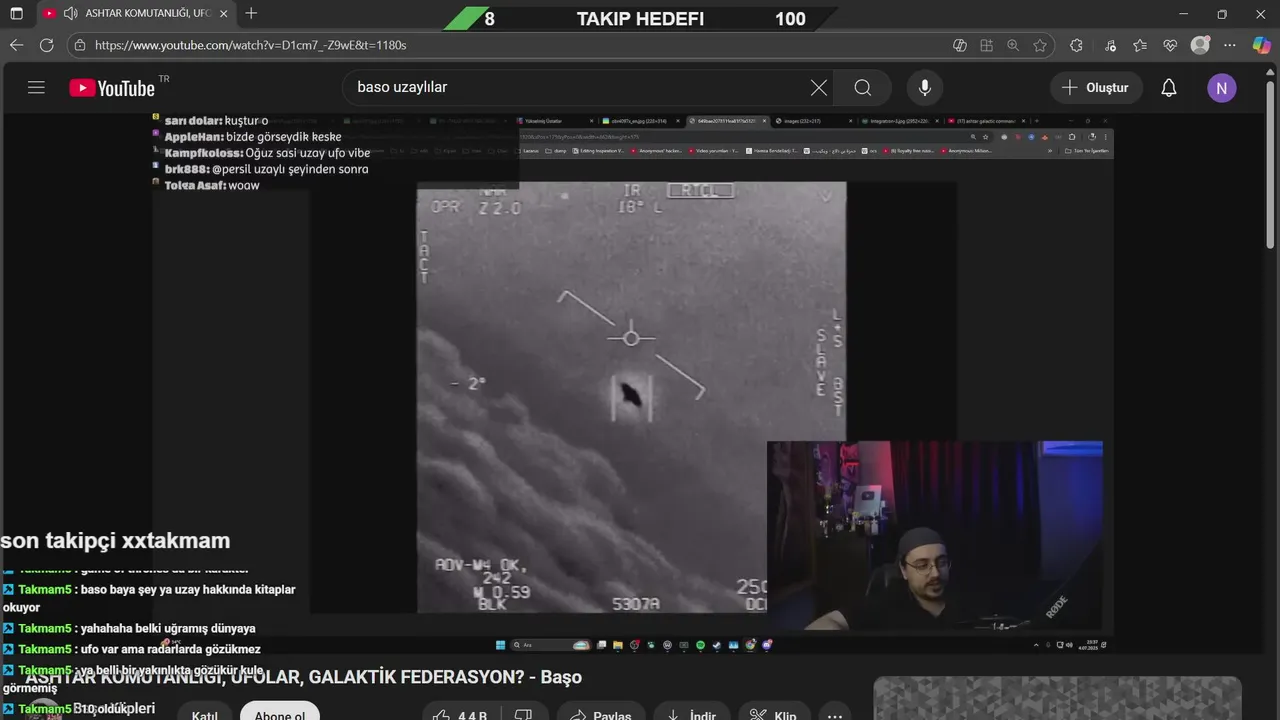Open the Favorites list icon
1280x720 pixels.
point(1140,45)
